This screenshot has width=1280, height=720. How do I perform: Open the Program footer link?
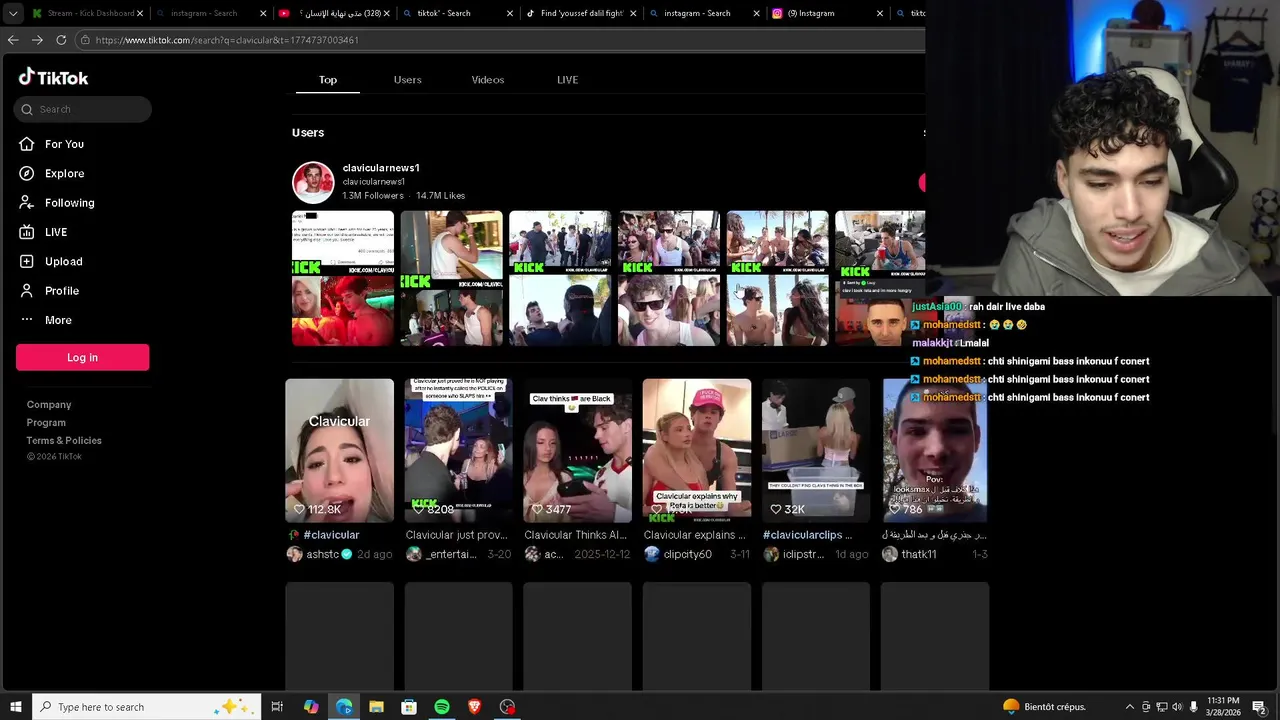click(x=46, y=423)
